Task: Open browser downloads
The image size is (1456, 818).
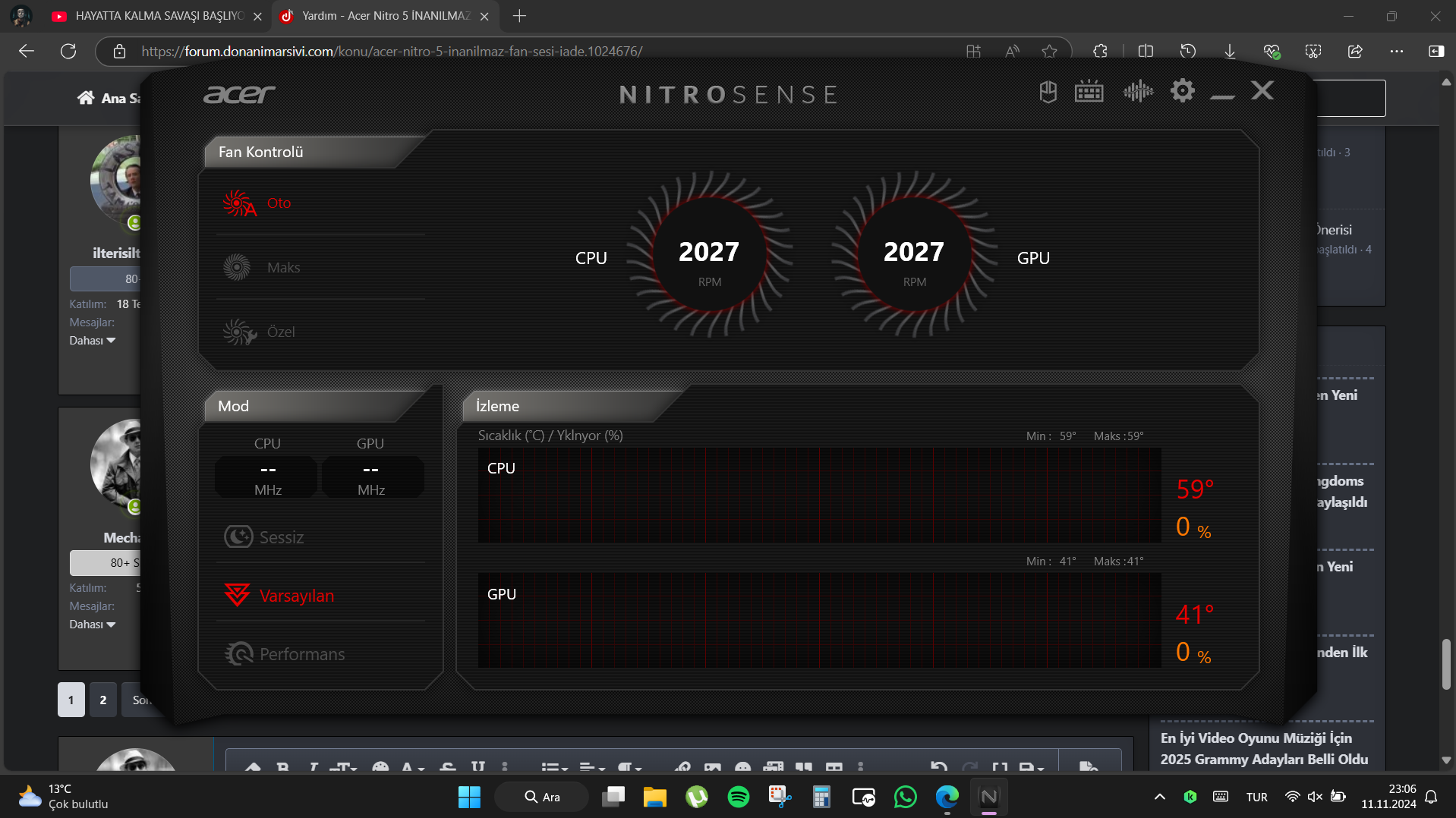Action: 1230,51
